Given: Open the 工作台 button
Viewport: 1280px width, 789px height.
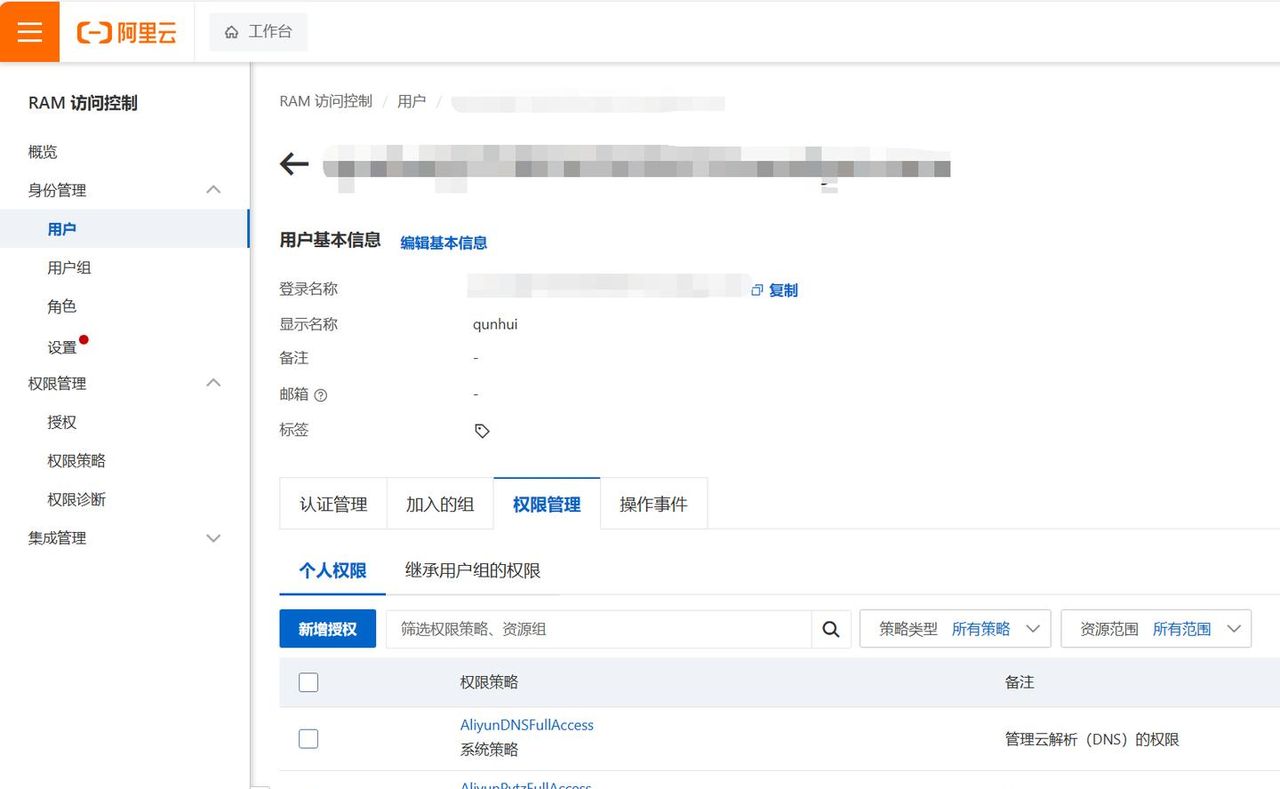Looking at the screenshot, I should click(258, 32).
